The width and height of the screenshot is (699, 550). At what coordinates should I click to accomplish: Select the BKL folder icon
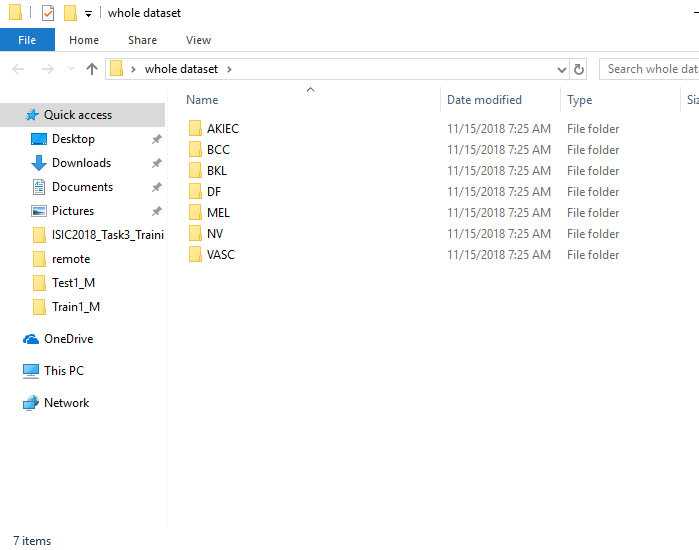coord(195,170)
